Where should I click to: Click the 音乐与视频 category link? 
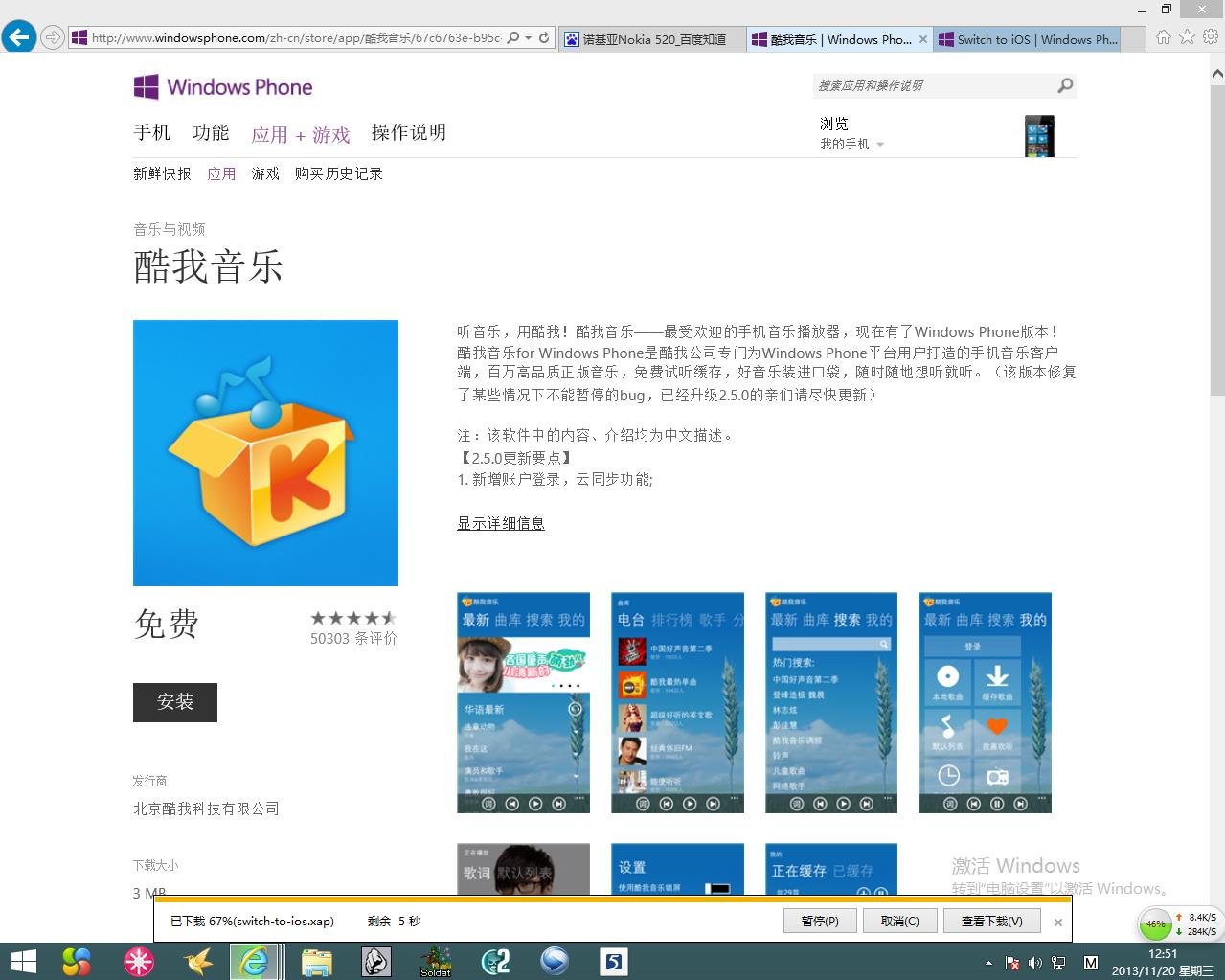pos(170,229)
